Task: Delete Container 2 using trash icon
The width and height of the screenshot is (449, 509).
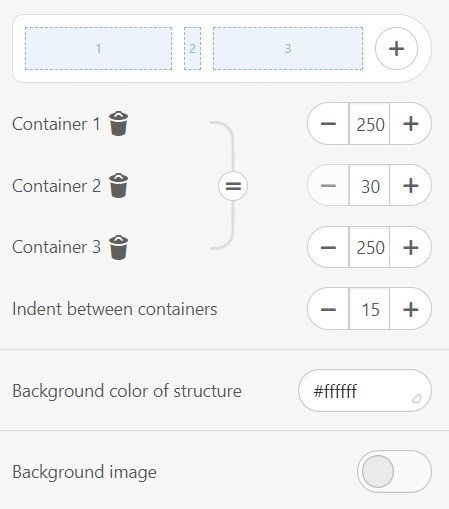Action: pyautogui.click(x=118, y=186)
